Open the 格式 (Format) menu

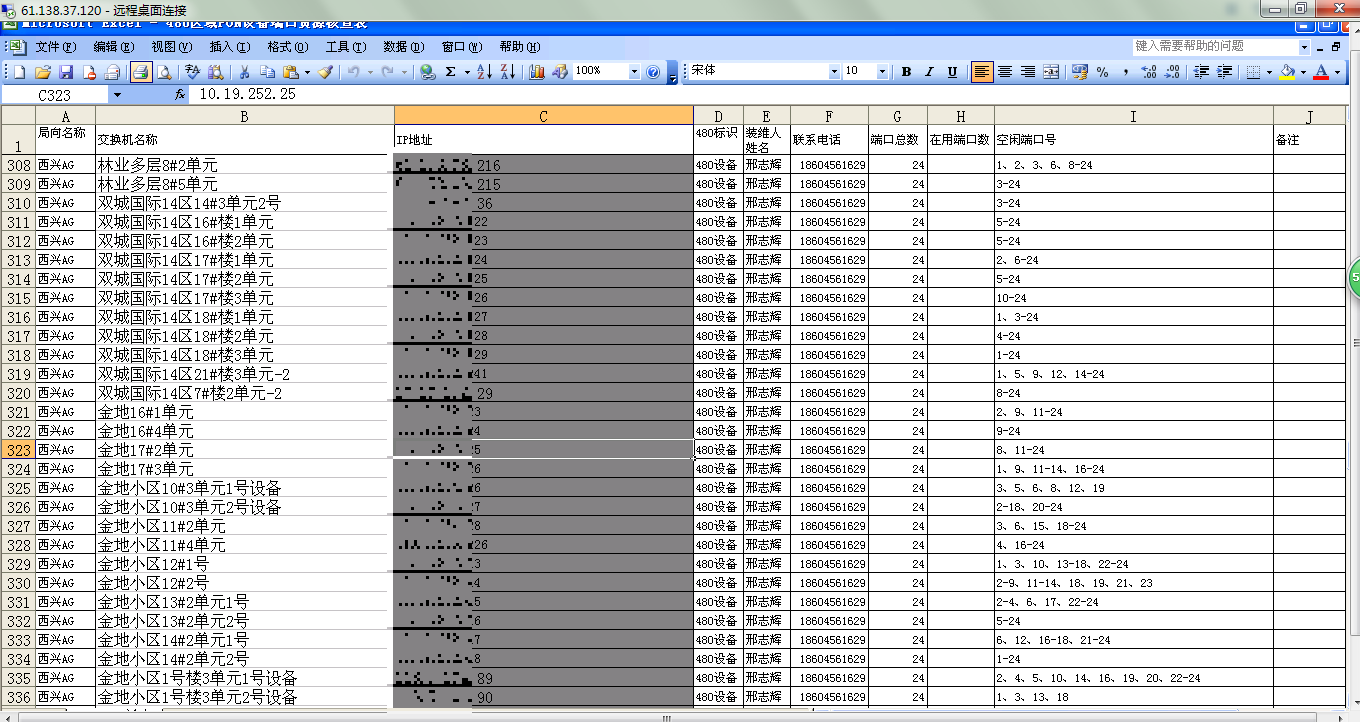coord(287,47)
